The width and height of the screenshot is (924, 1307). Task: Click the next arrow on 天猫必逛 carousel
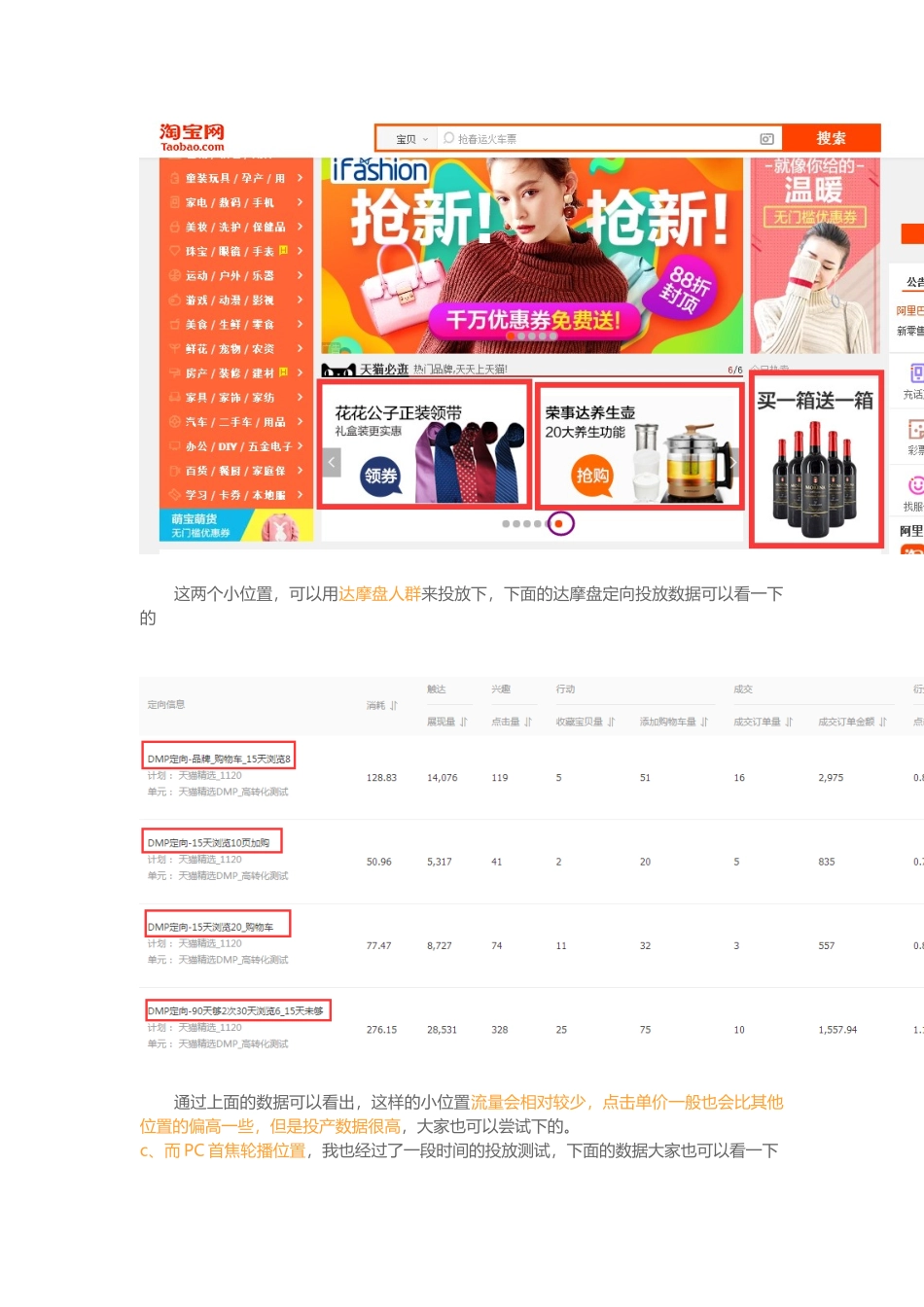pyautogui.click(x=734, y=462)
